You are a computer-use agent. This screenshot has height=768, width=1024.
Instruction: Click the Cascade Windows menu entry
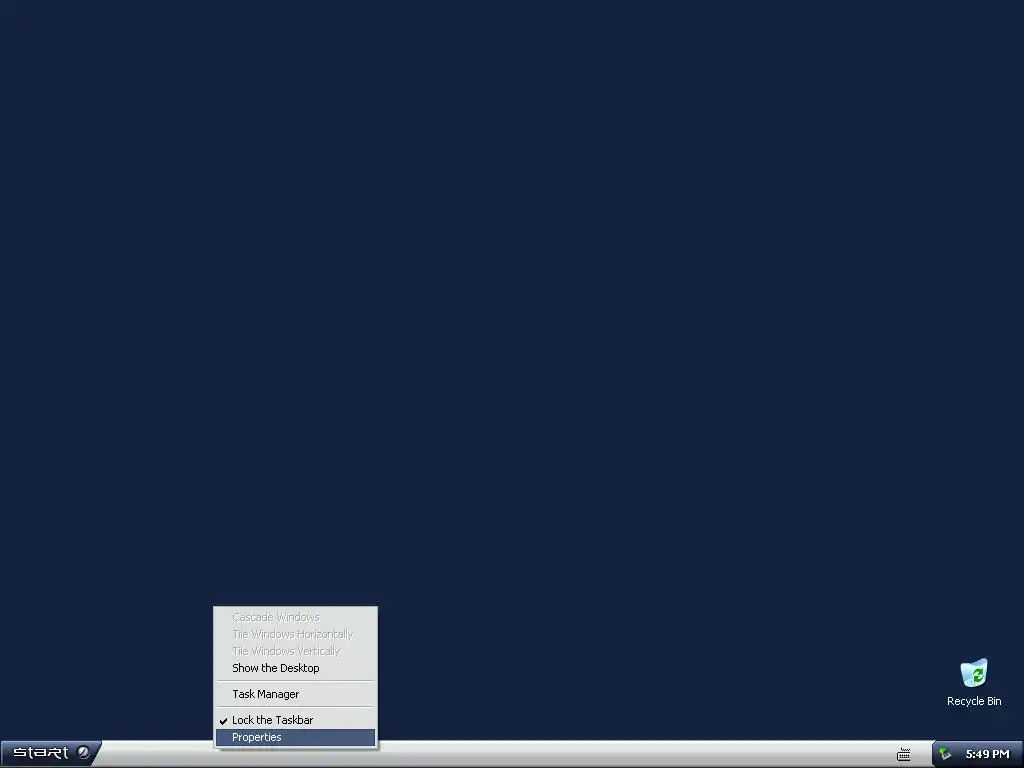[x=295, y=617]
